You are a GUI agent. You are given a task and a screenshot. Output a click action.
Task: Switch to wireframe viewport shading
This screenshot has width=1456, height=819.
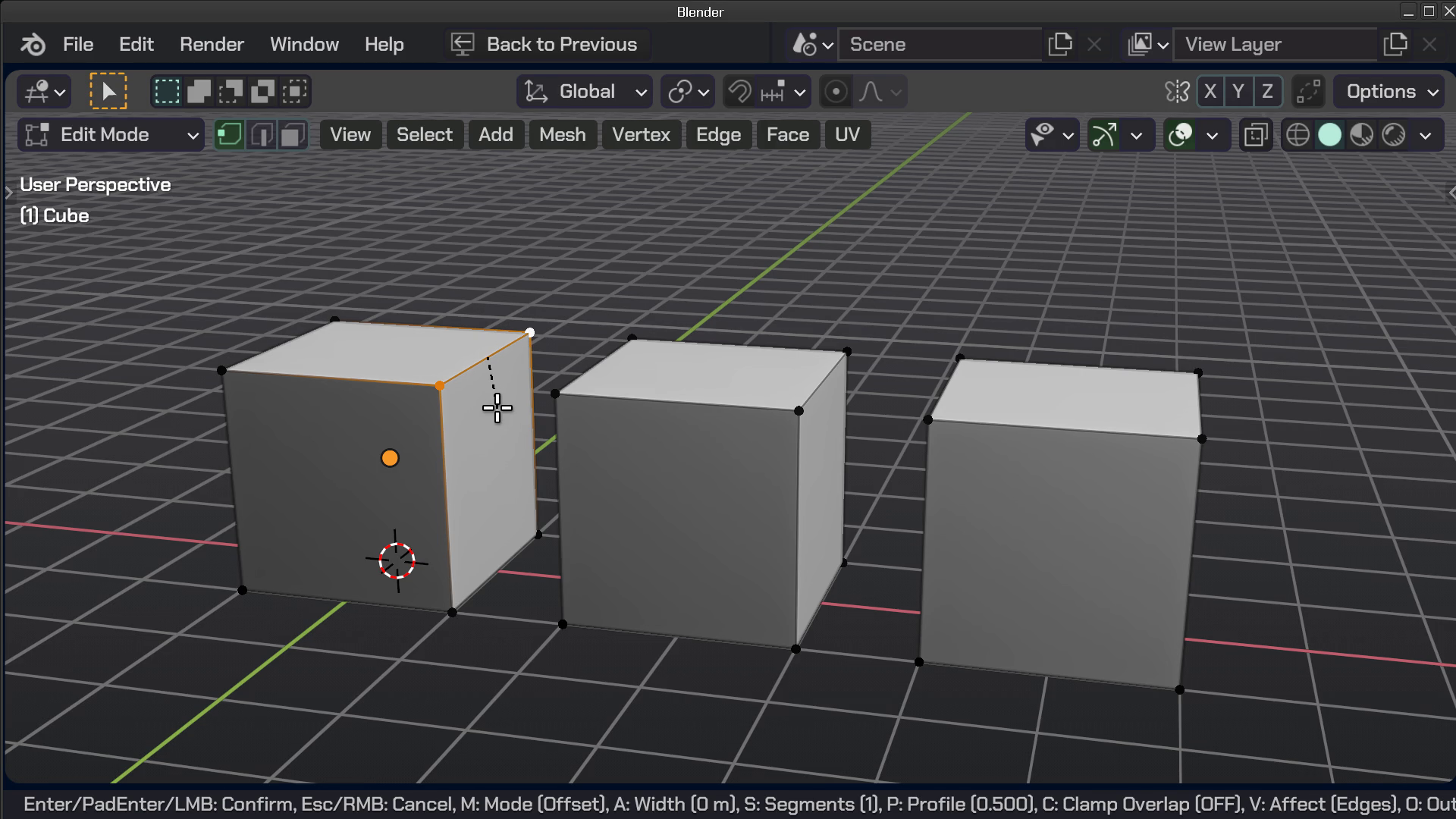click(x=1298, y=135)
